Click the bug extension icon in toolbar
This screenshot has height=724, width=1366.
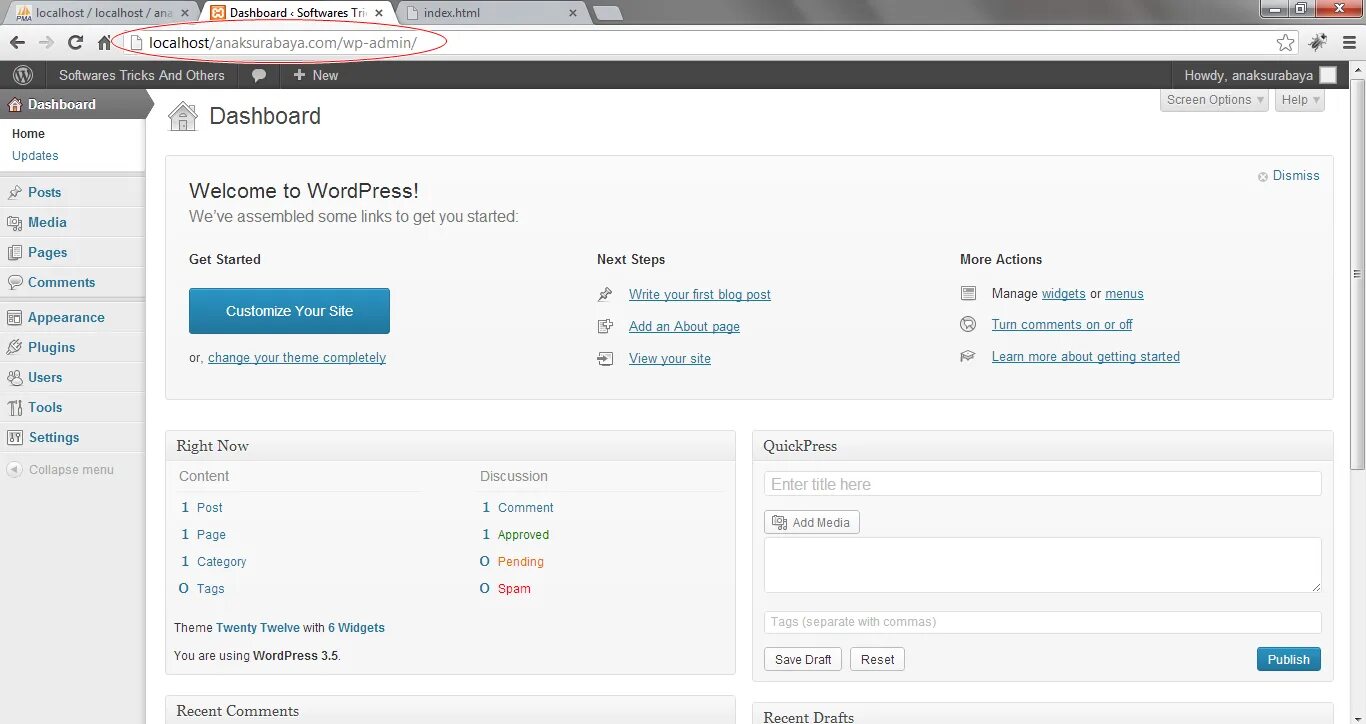[1318, 42]
